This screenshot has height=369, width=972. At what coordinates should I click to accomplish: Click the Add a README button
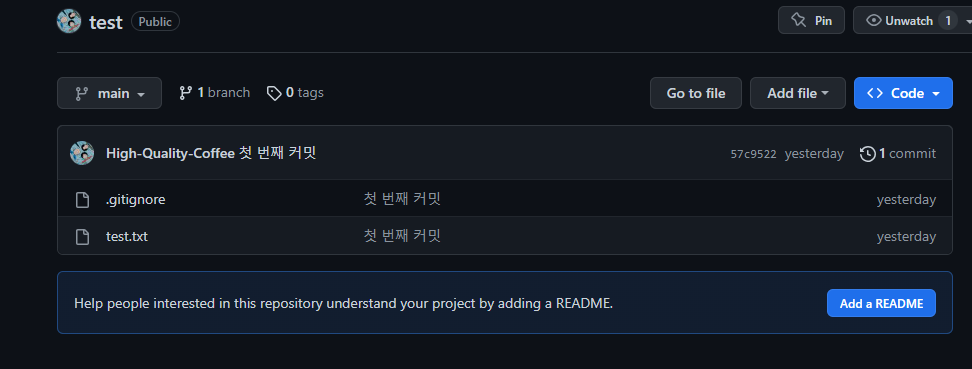point(881,303)
